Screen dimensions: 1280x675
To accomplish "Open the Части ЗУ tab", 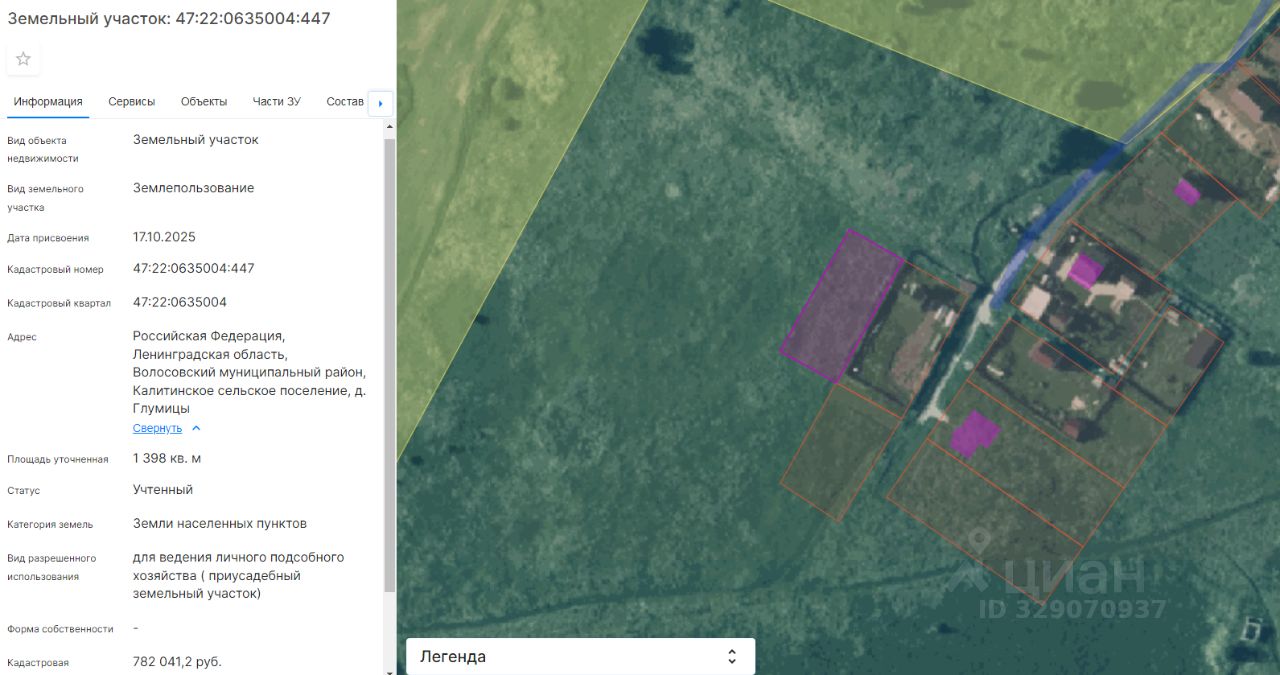I will coord(277,102).
